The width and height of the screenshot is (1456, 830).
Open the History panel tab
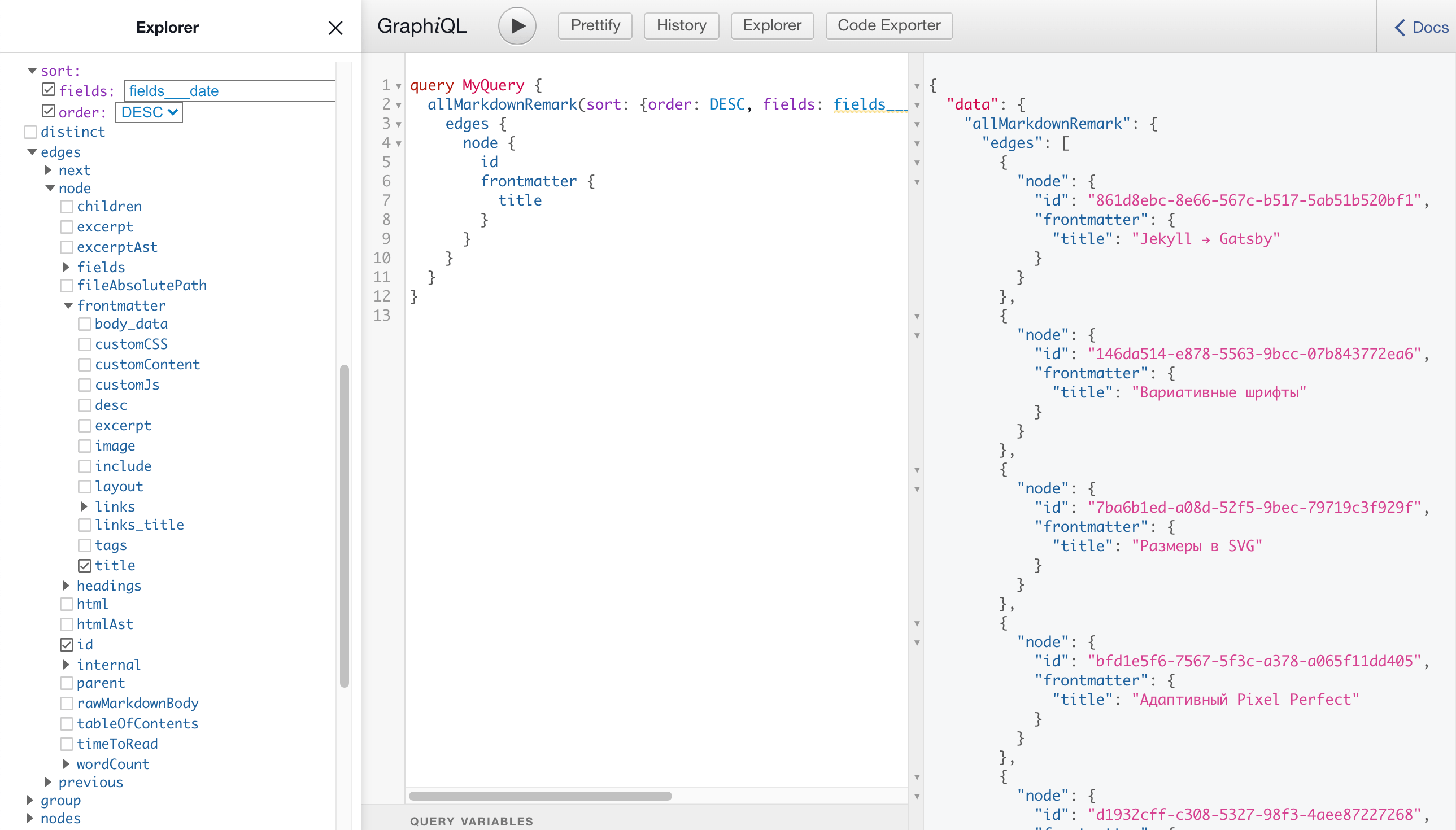click(680, 25)
